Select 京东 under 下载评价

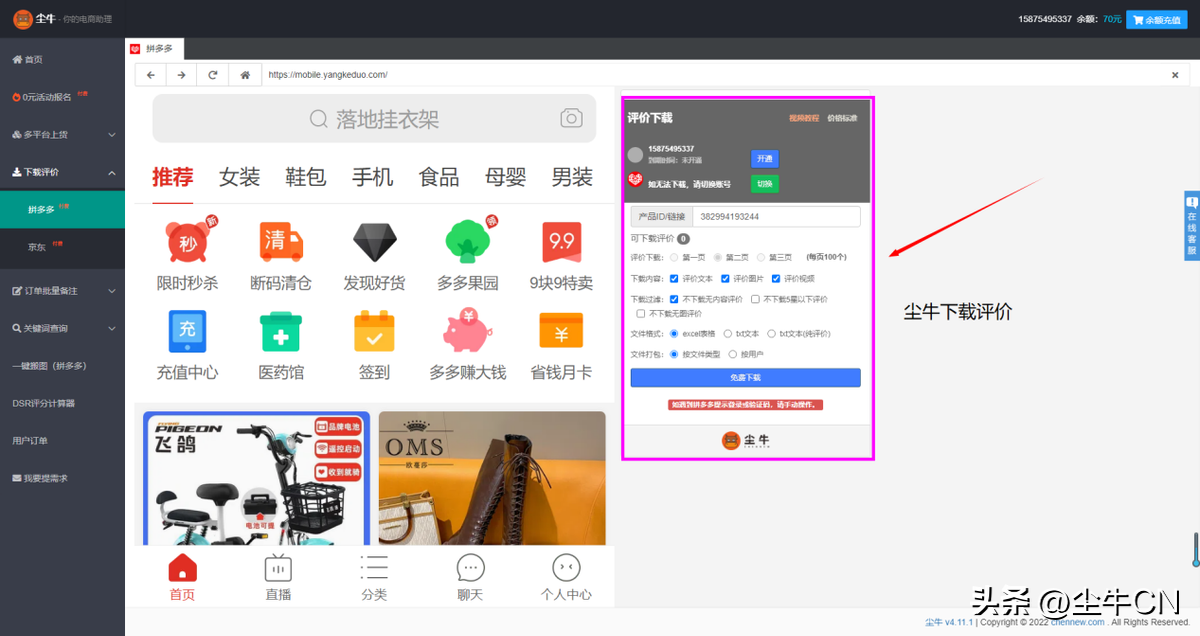point(62,246)
